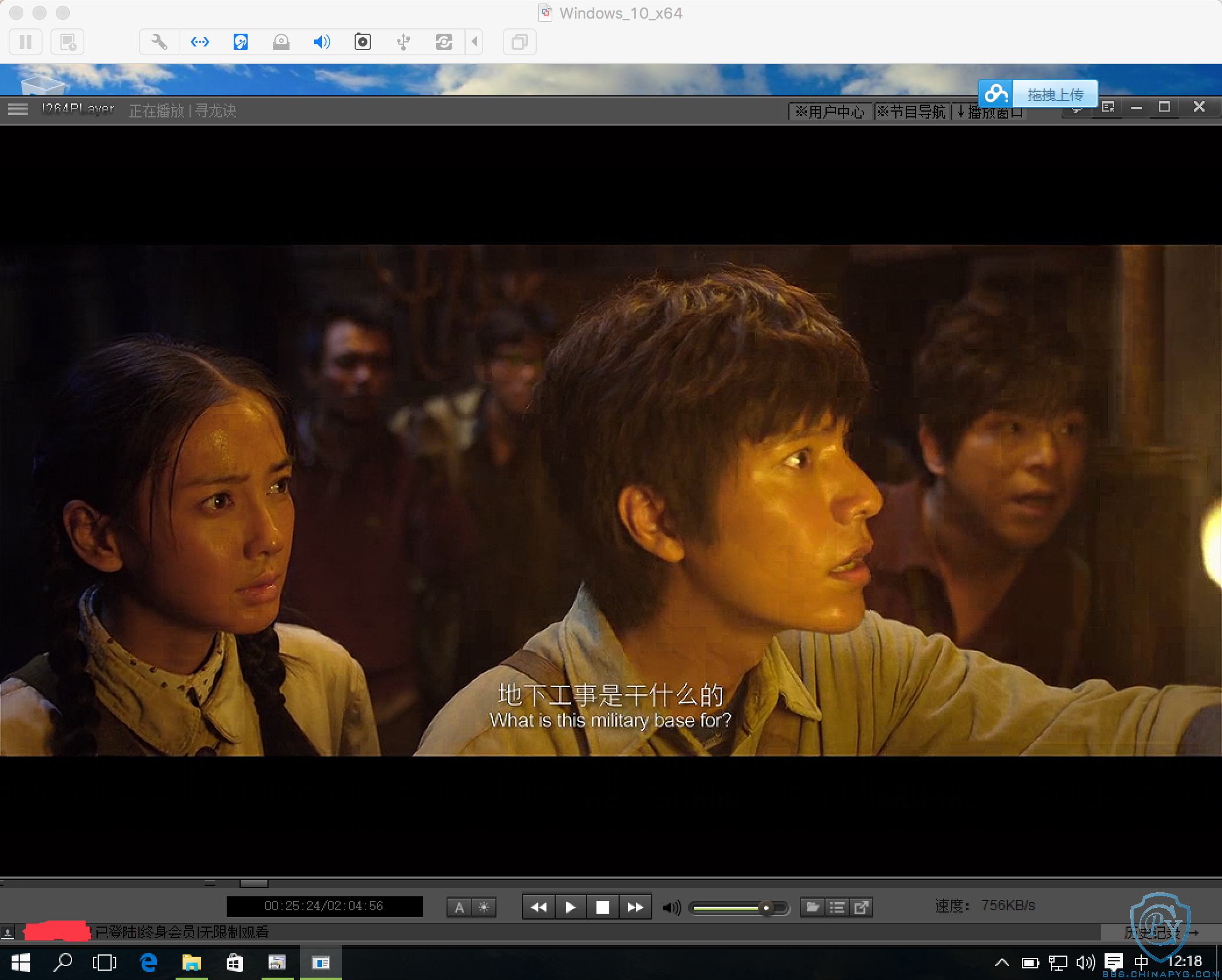Show the playlist list icon
Viewport: 1222px width, 980px height.
[x=837, y=907]
